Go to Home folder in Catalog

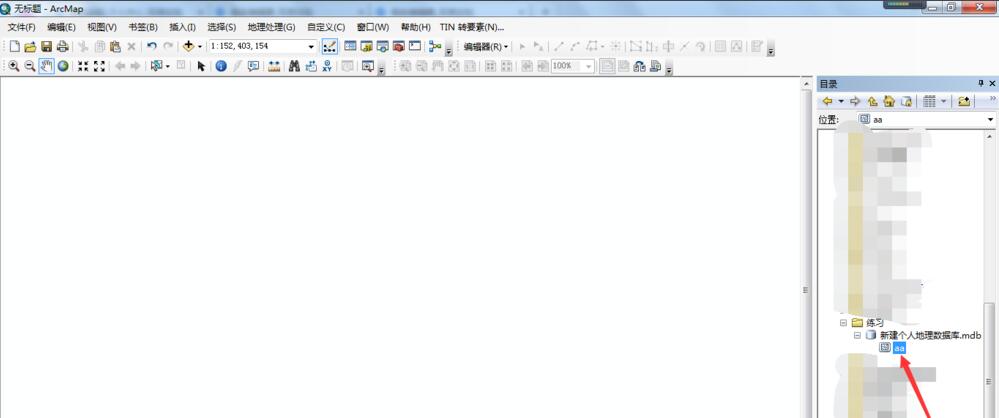coord(889,101)
